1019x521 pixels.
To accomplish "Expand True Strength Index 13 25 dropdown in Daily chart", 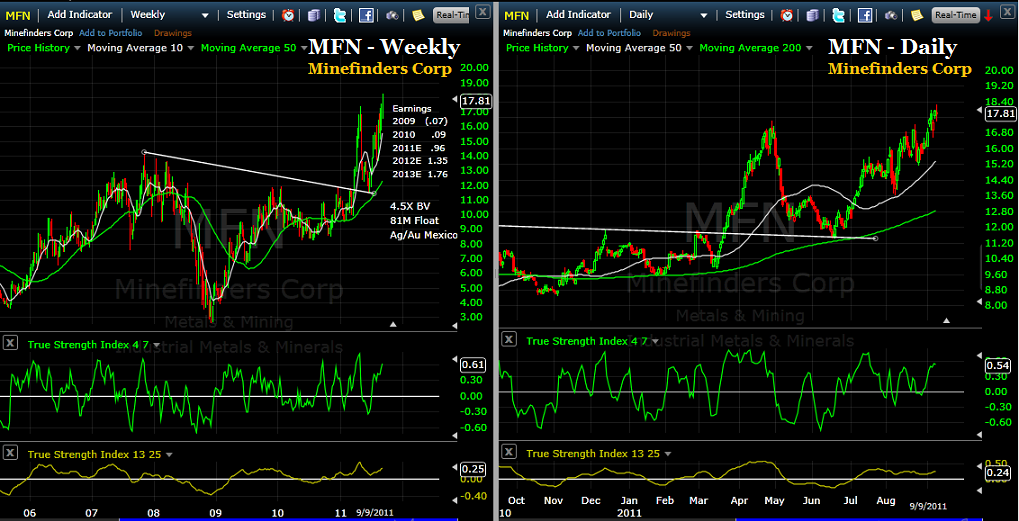I will point(667,454).
